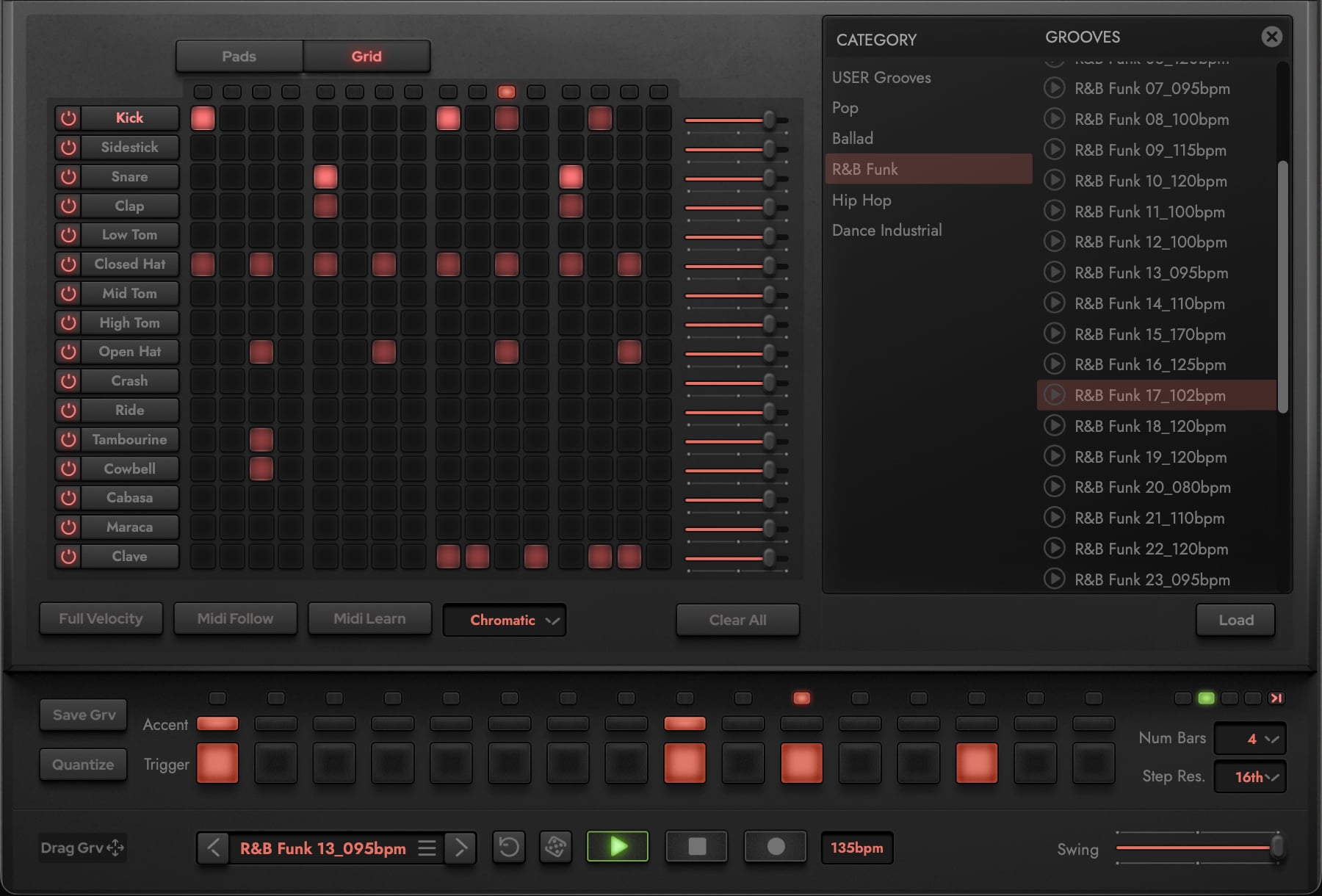Image resolution: width=1322 pixels, height=896 pixels.
Task: Select the Kick instrument label
Action: click(x=129, y=118)
